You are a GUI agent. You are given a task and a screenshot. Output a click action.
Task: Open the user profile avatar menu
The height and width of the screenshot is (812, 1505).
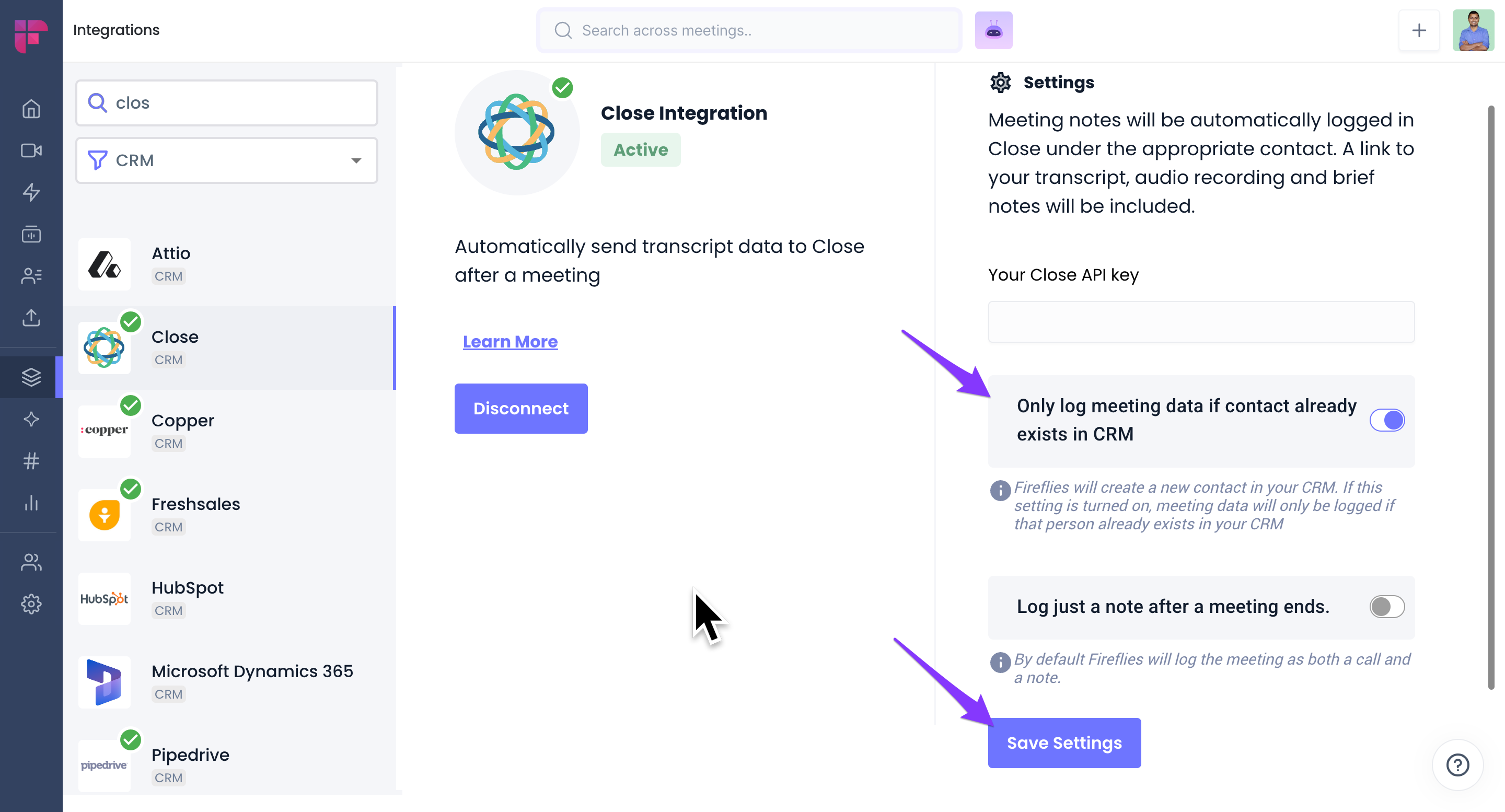(1473, 30)
